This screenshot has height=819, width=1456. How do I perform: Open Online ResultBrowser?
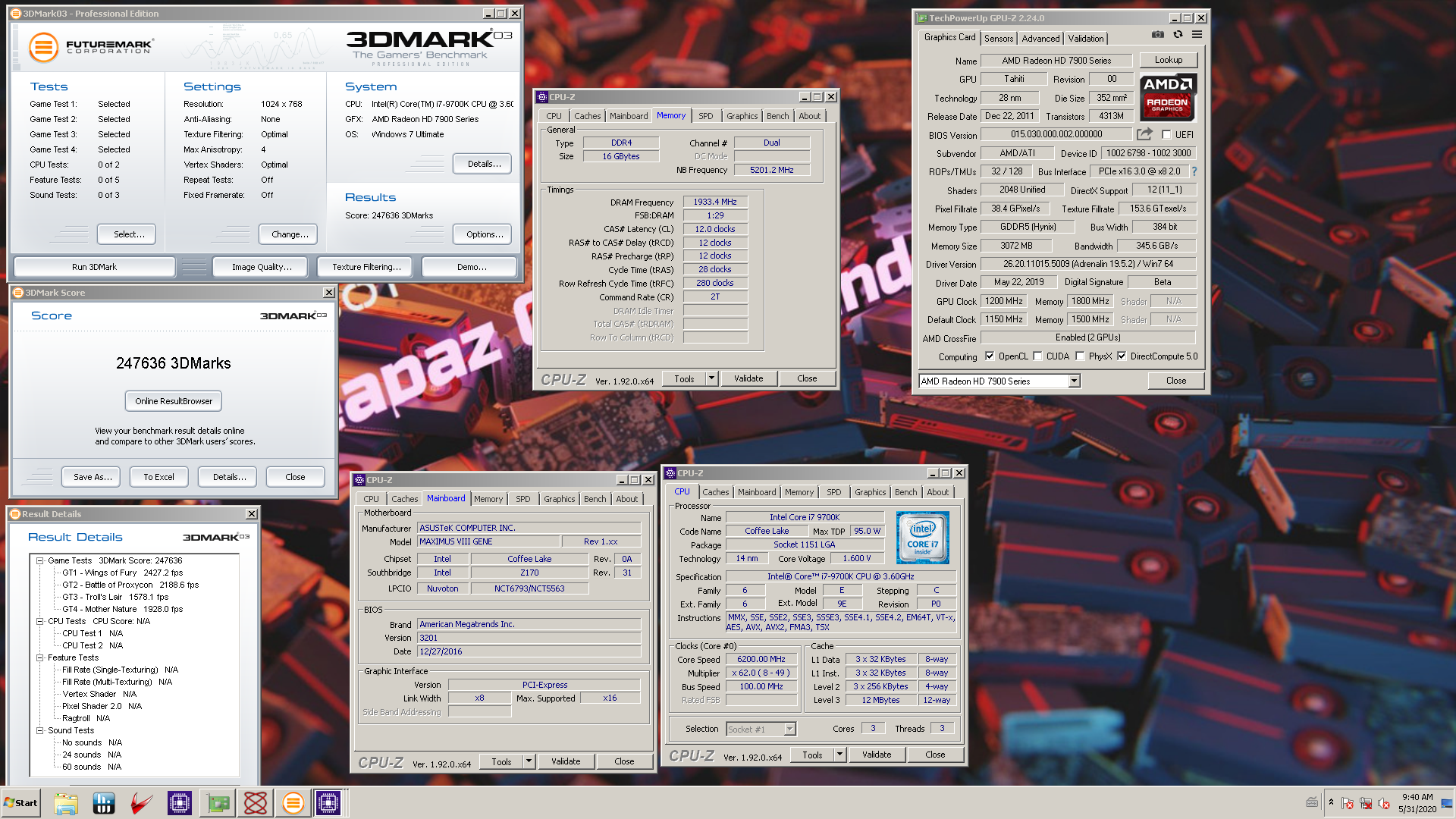[x=174, y=401]
